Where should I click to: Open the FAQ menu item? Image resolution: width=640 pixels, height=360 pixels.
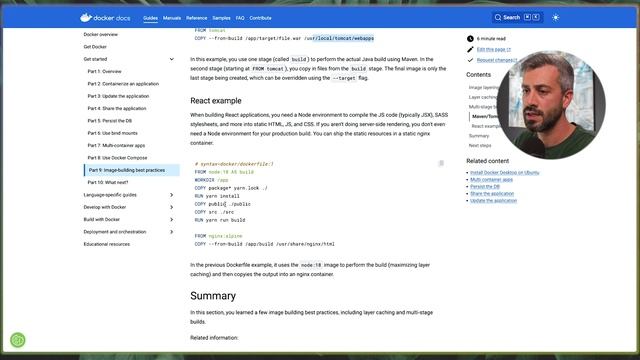pos(240,18)
